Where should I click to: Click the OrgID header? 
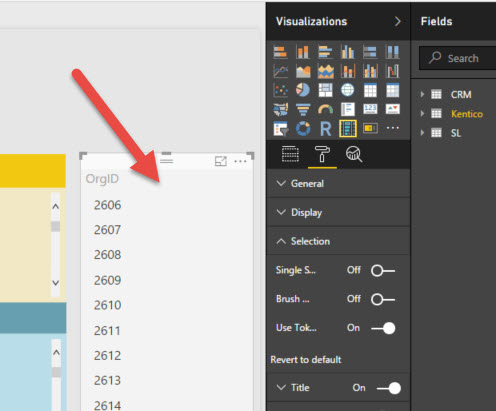click(102, 179)
